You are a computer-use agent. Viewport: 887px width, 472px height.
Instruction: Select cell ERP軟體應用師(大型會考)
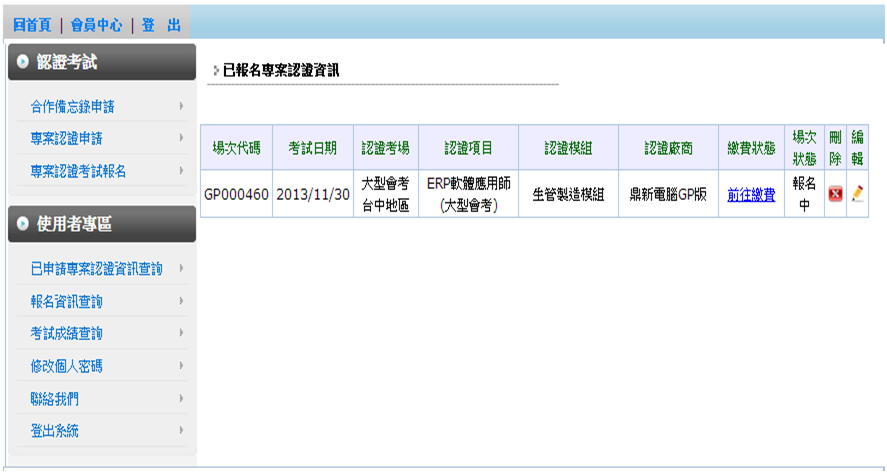pos(468,194)
